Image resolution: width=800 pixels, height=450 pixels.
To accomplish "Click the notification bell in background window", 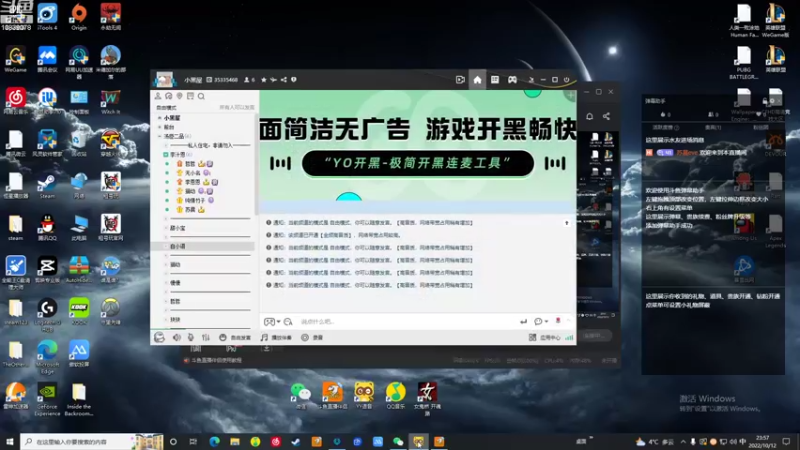I will coord(589,116).
